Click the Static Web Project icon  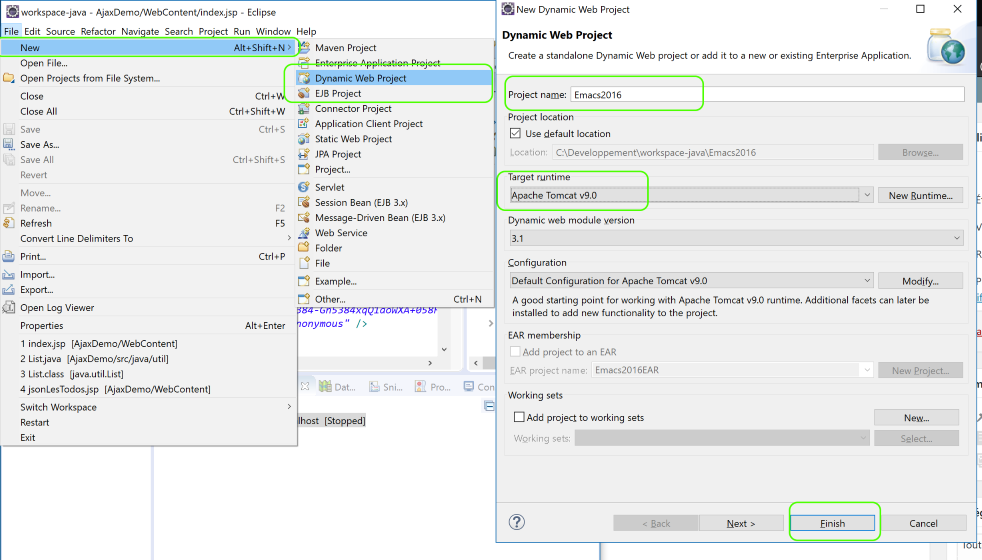coord(304,139)
